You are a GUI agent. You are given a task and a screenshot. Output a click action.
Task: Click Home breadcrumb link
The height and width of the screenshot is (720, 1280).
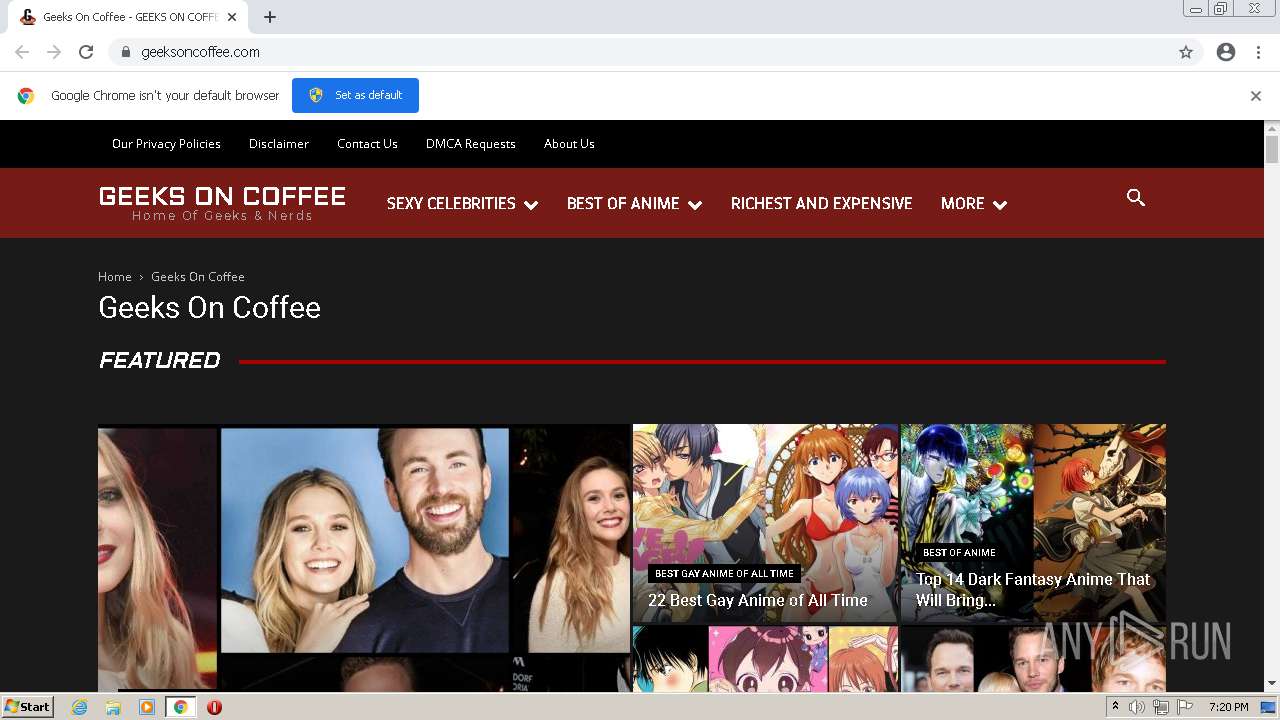click(x=115, y=277)
